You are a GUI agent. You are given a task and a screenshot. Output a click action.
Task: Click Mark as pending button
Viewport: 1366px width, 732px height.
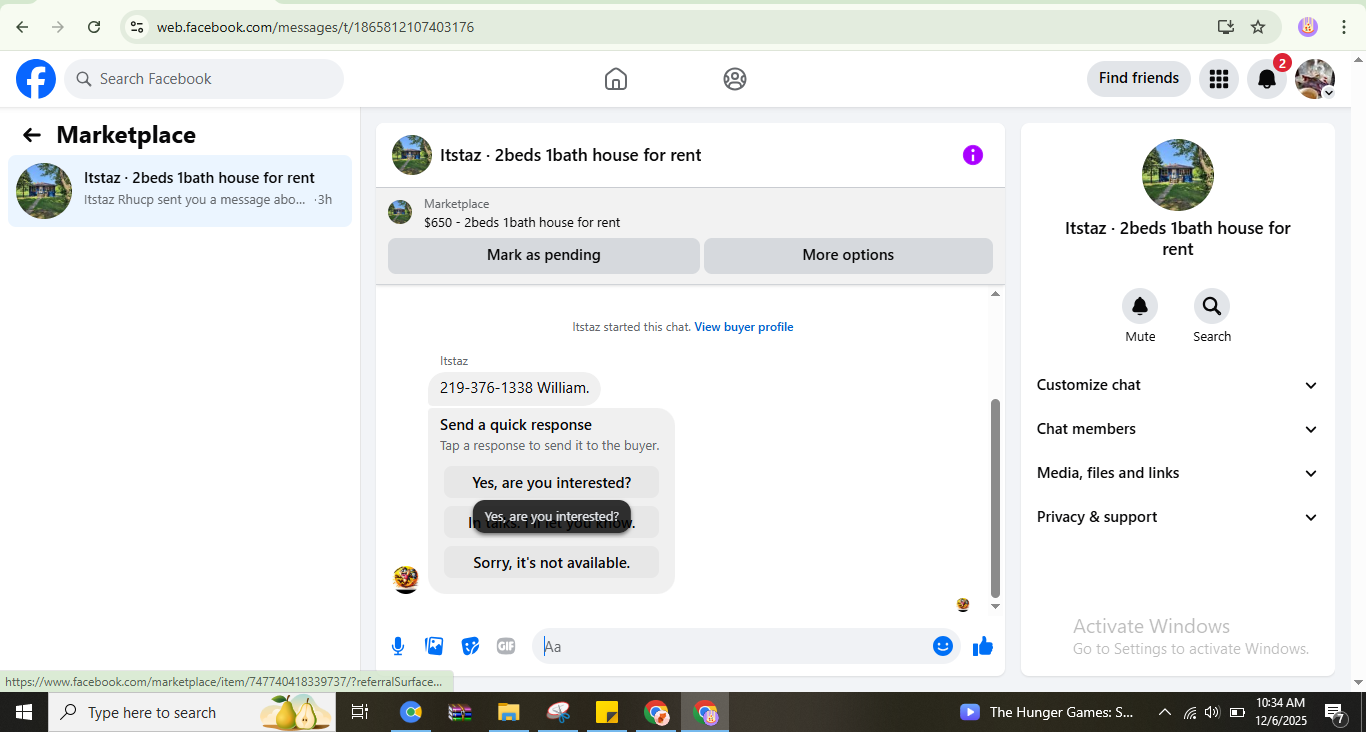[x=544, y=255]
